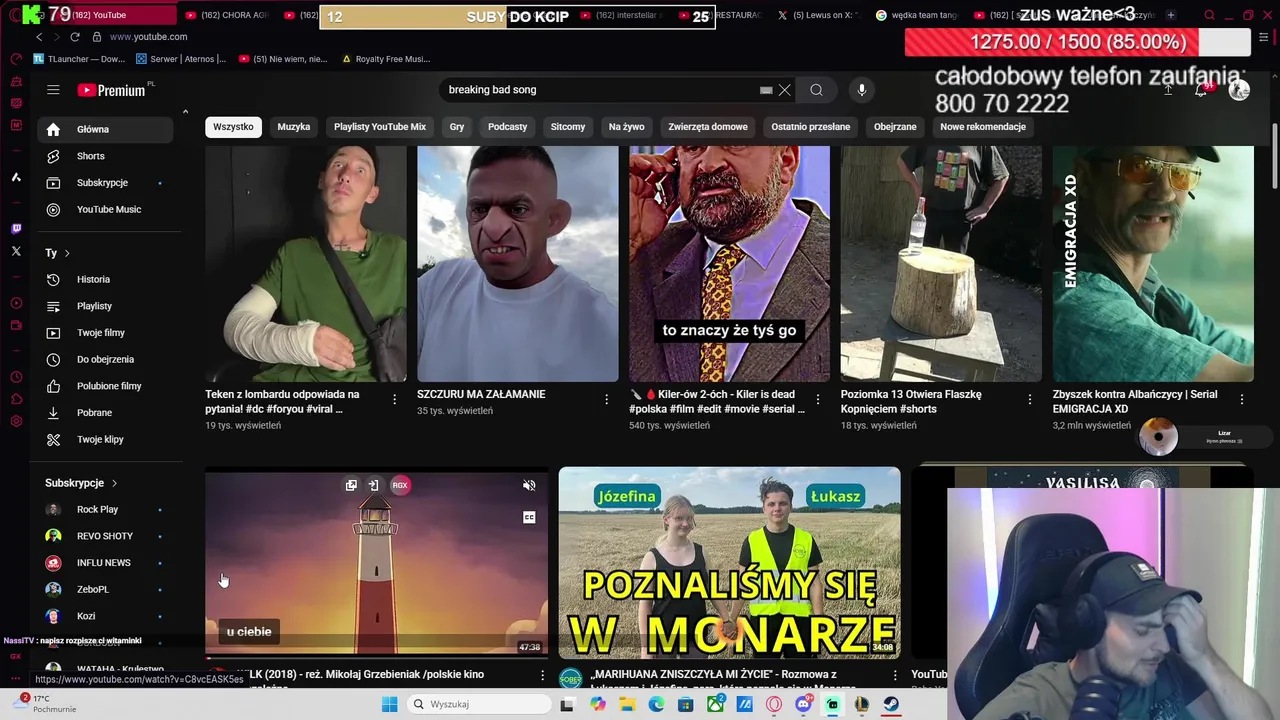
Task: Open ZeboPL channel subscription
Action: coord(105,590)
